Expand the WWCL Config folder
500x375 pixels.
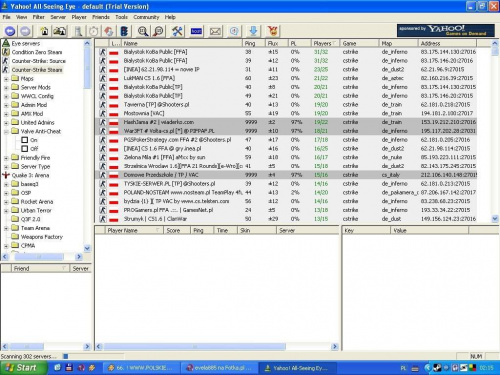click(6, 97)
